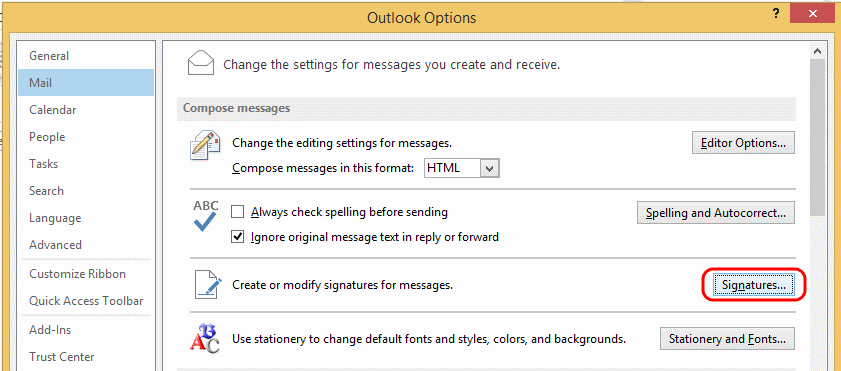The height and width of the screenshot is (371, 841).
Task: Click the 'Compose messages in this format:' label
Action: (323, 168)
